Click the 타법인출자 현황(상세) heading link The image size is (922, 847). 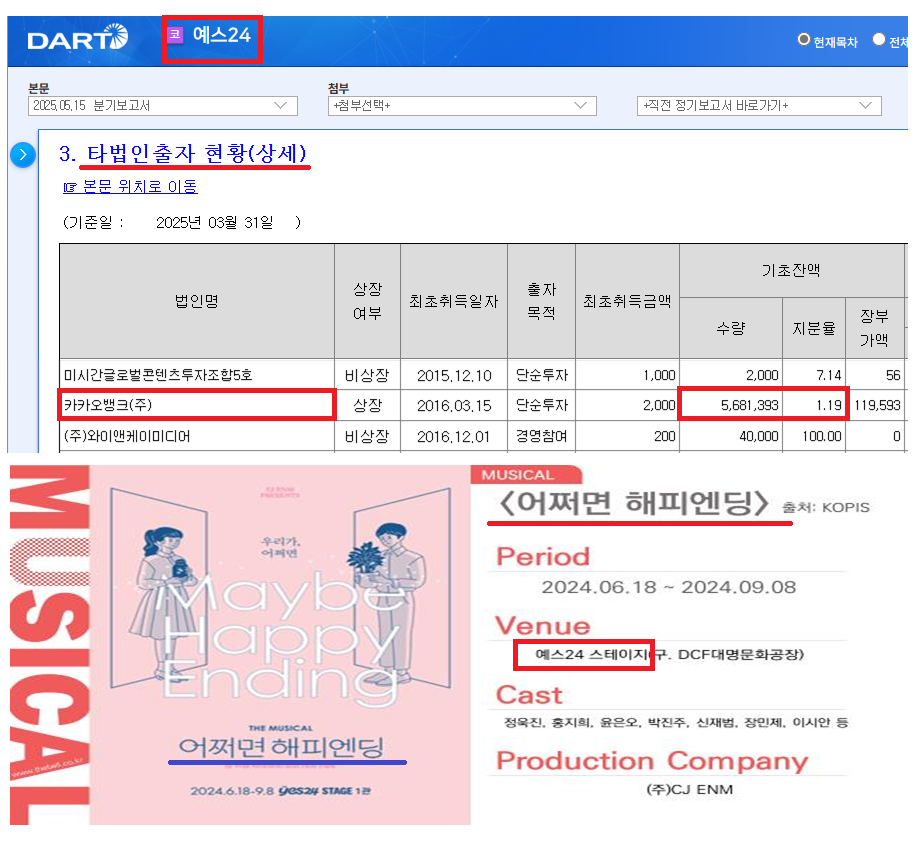point(196,154)
